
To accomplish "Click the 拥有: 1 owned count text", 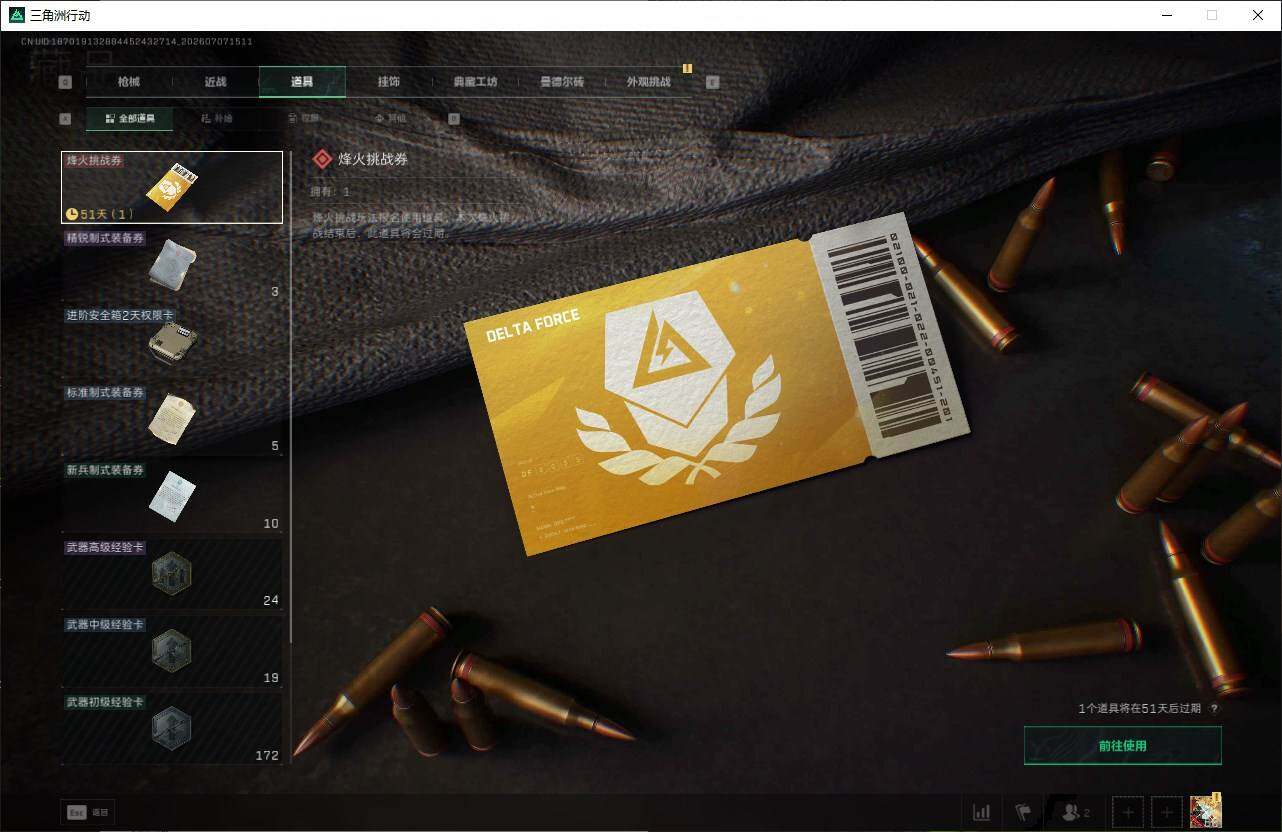I will pos(332,191).
